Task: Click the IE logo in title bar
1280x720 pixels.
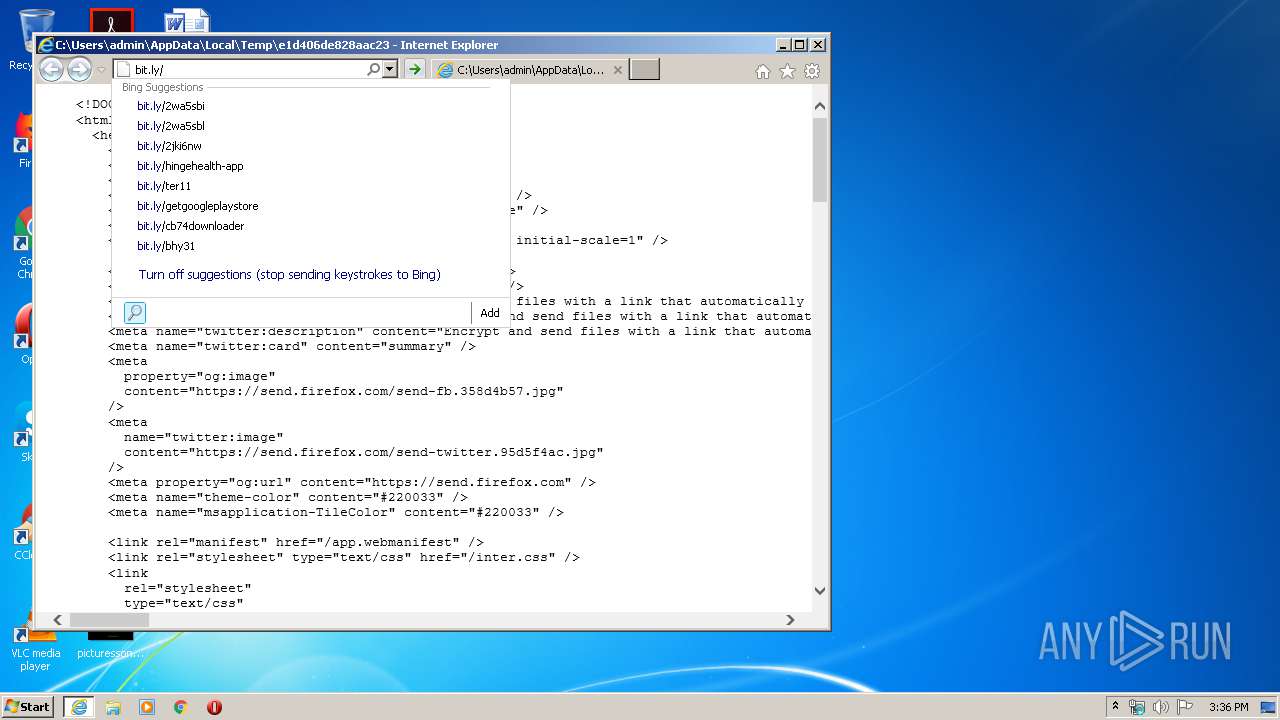Action: (x=46, y=45)
